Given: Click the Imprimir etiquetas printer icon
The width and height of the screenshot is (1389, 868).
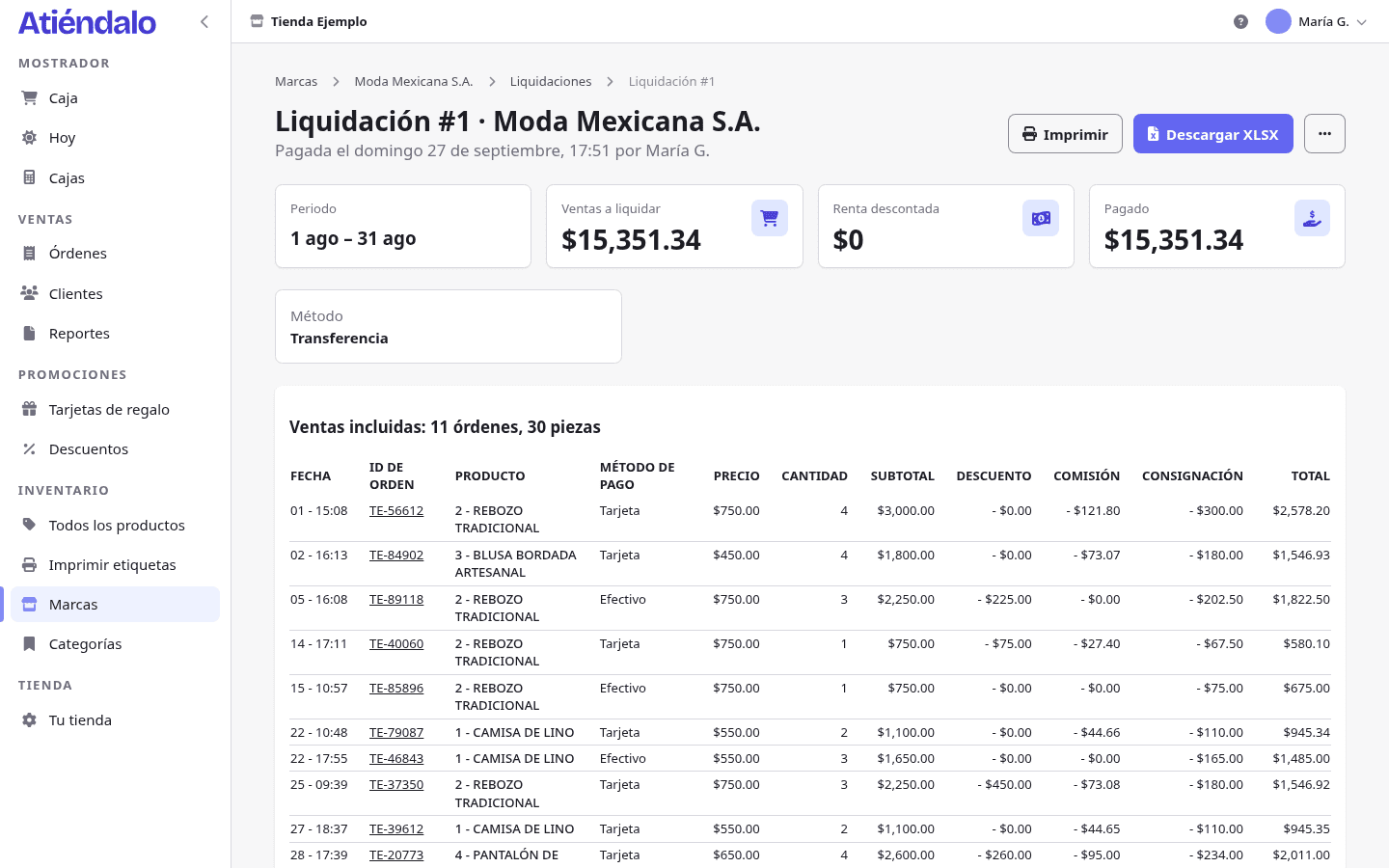Looking at the screenshot, I should (30, 564).
